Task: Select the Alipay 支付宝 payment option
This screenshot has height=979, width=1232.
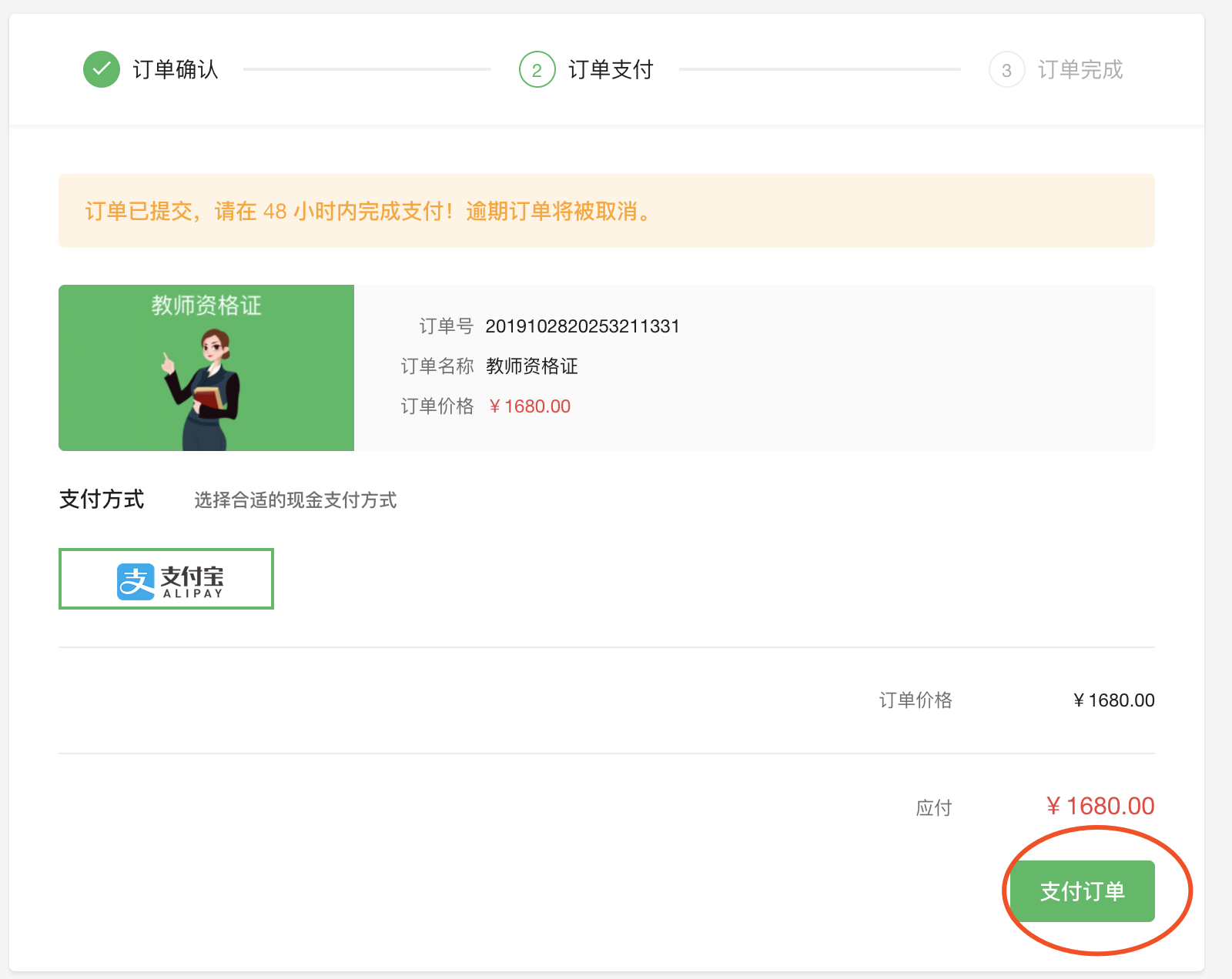Action: point(166,579)
